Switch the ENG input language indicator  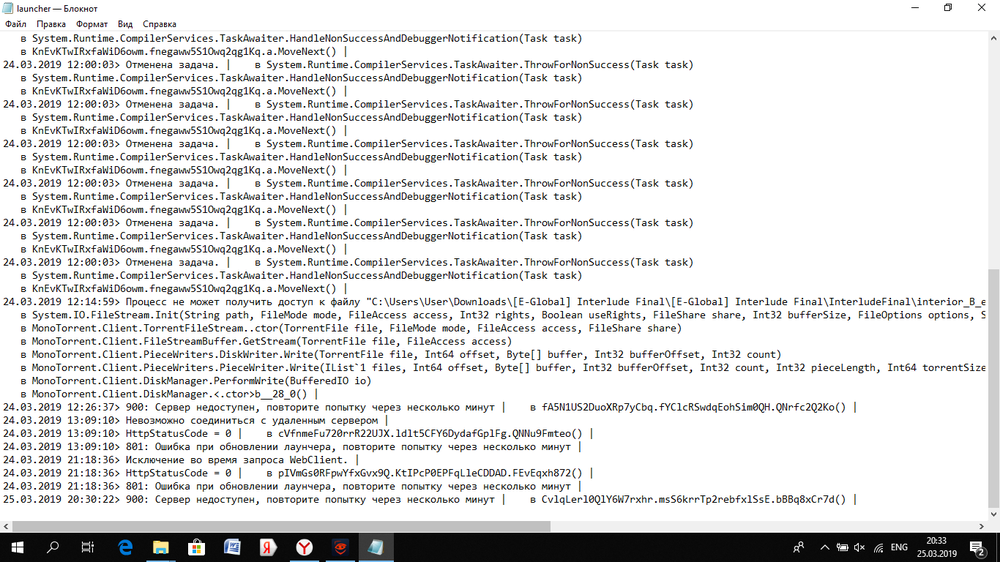[x=898, y=547]
